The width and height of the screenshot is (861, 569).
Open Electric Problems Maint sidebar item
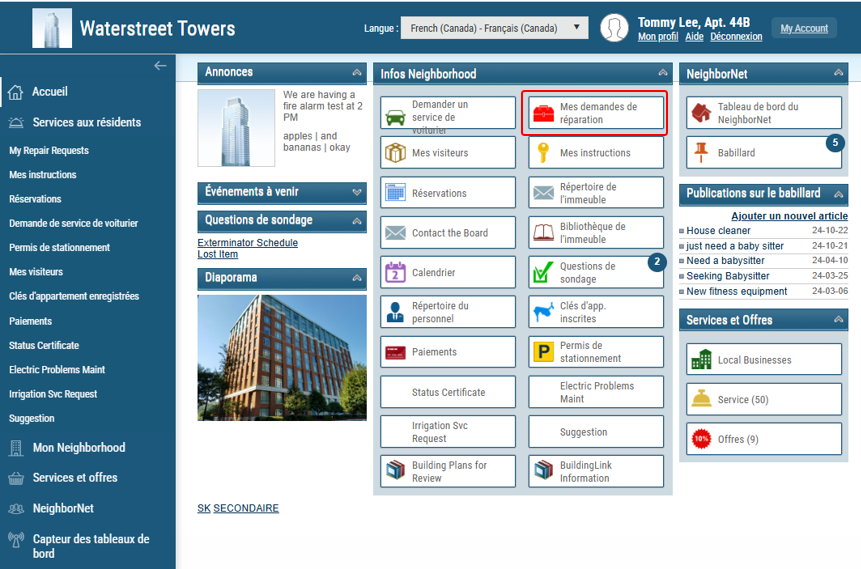[57, 370]
